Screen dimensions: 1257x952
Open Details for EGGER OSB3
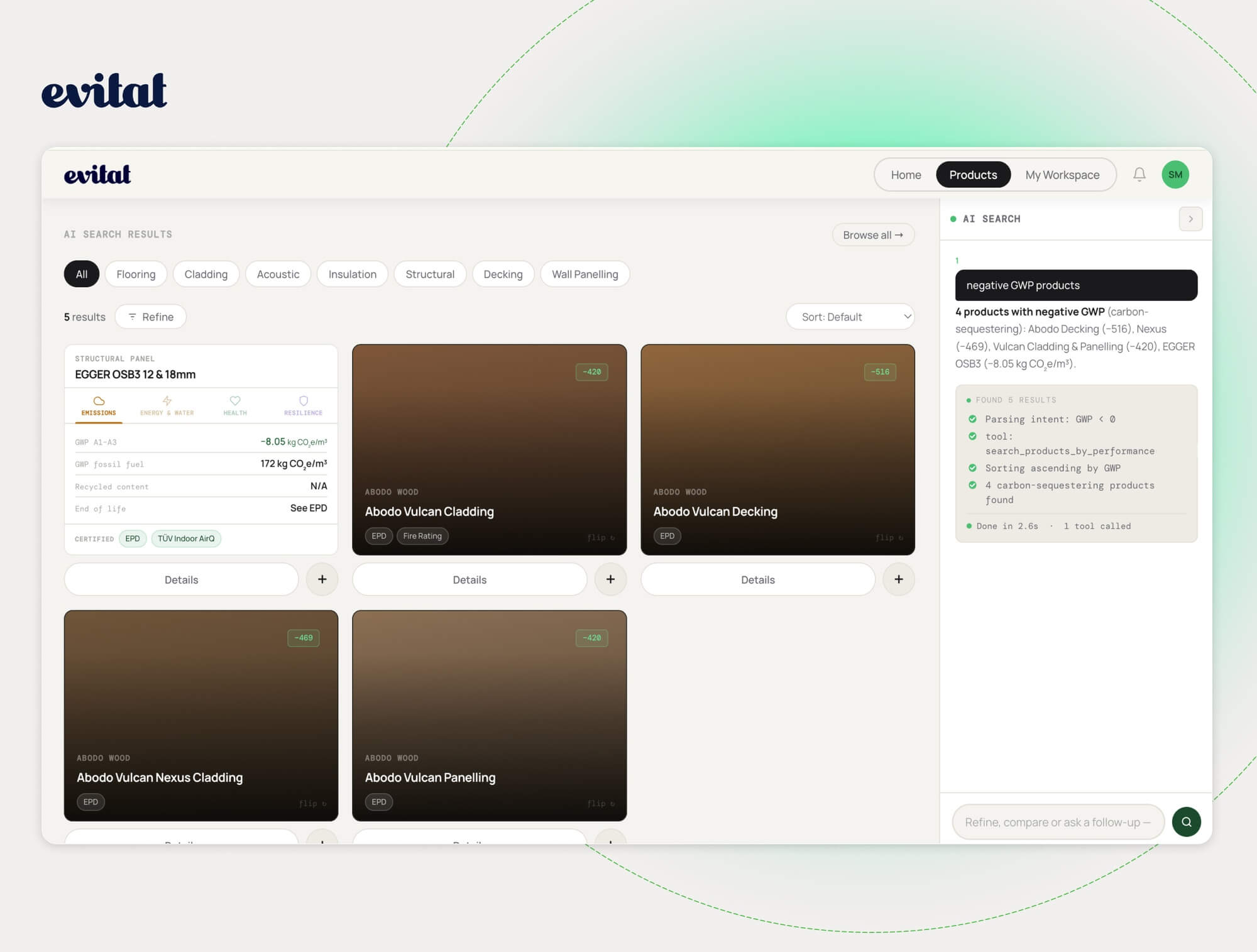[181, 579]
